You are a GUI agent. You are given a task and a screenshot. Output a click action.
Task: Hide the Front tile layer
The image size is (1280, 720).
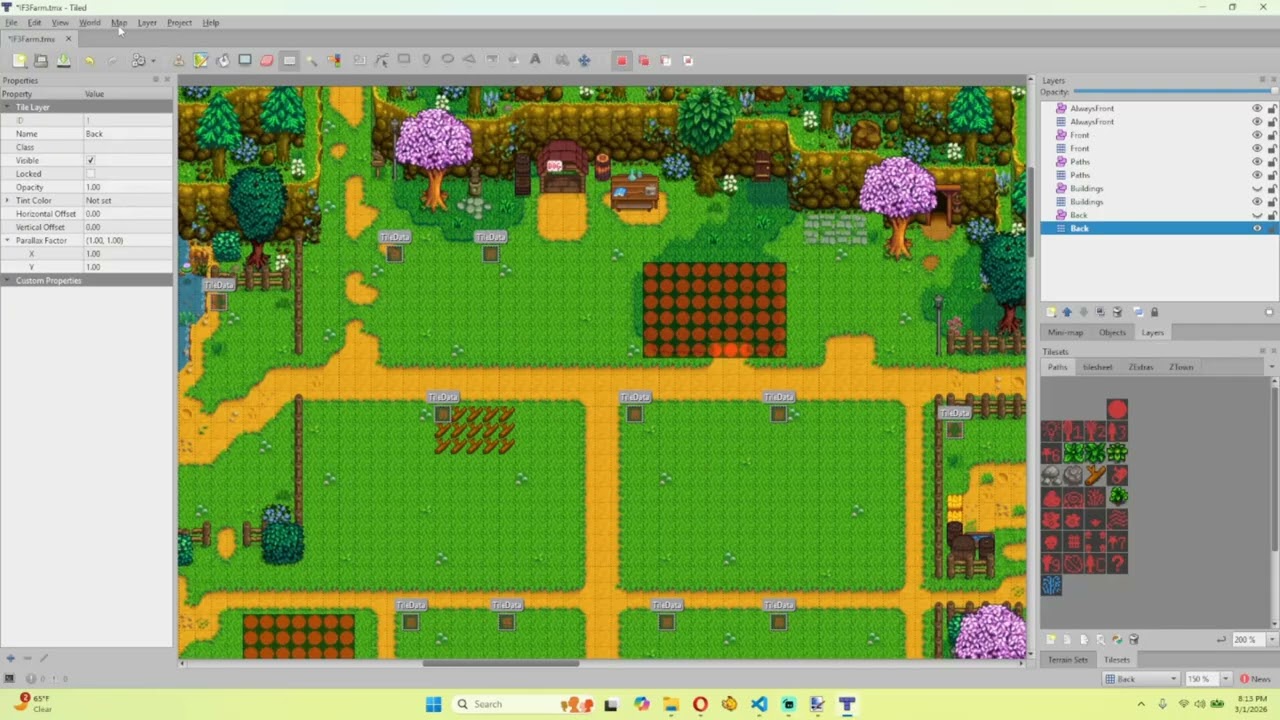click(x=1257, y=148)
